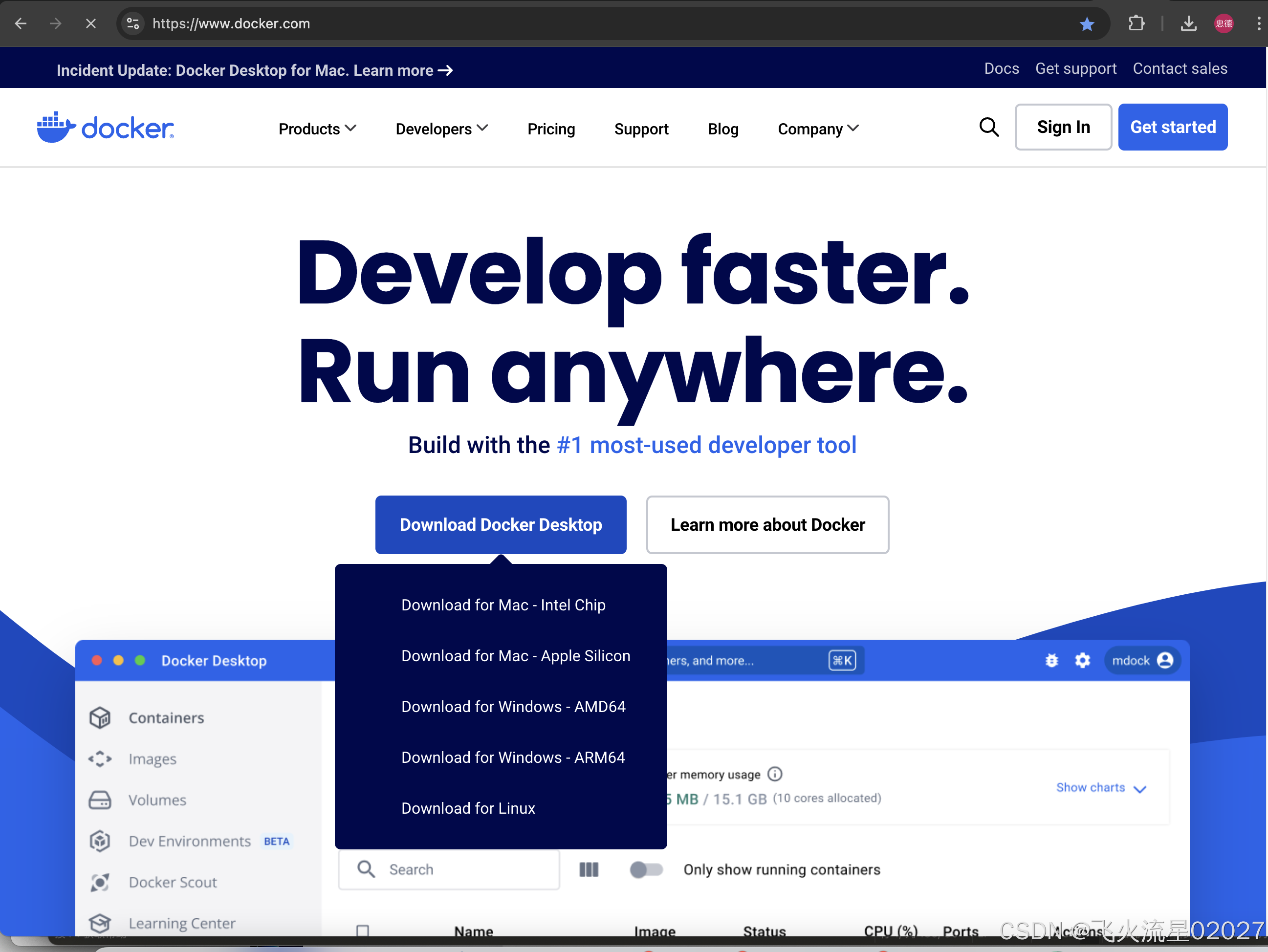Click the Docker whale logo
1268x952 pixels.
[x=106, y=127]
